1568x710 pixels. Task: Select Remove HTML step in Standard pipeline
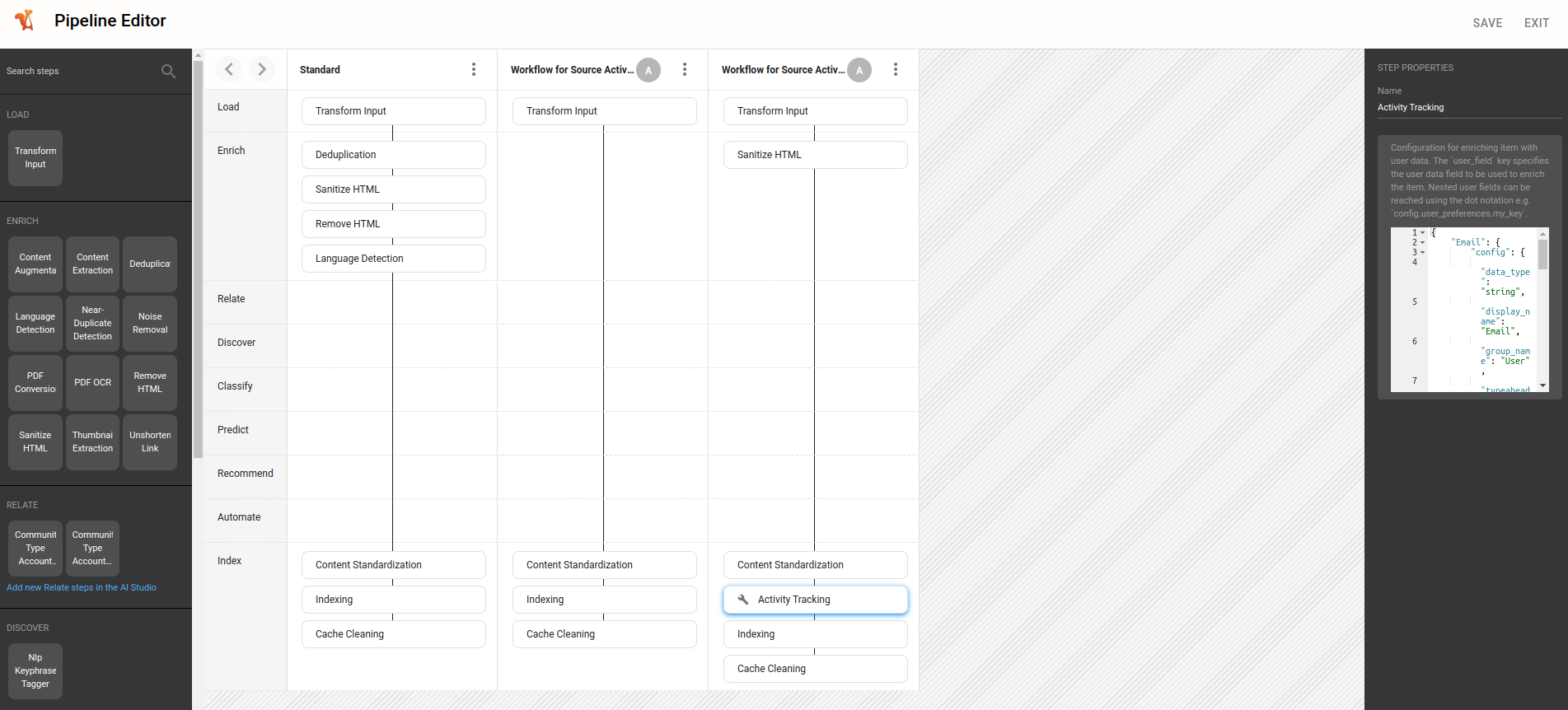click(394, 224)
